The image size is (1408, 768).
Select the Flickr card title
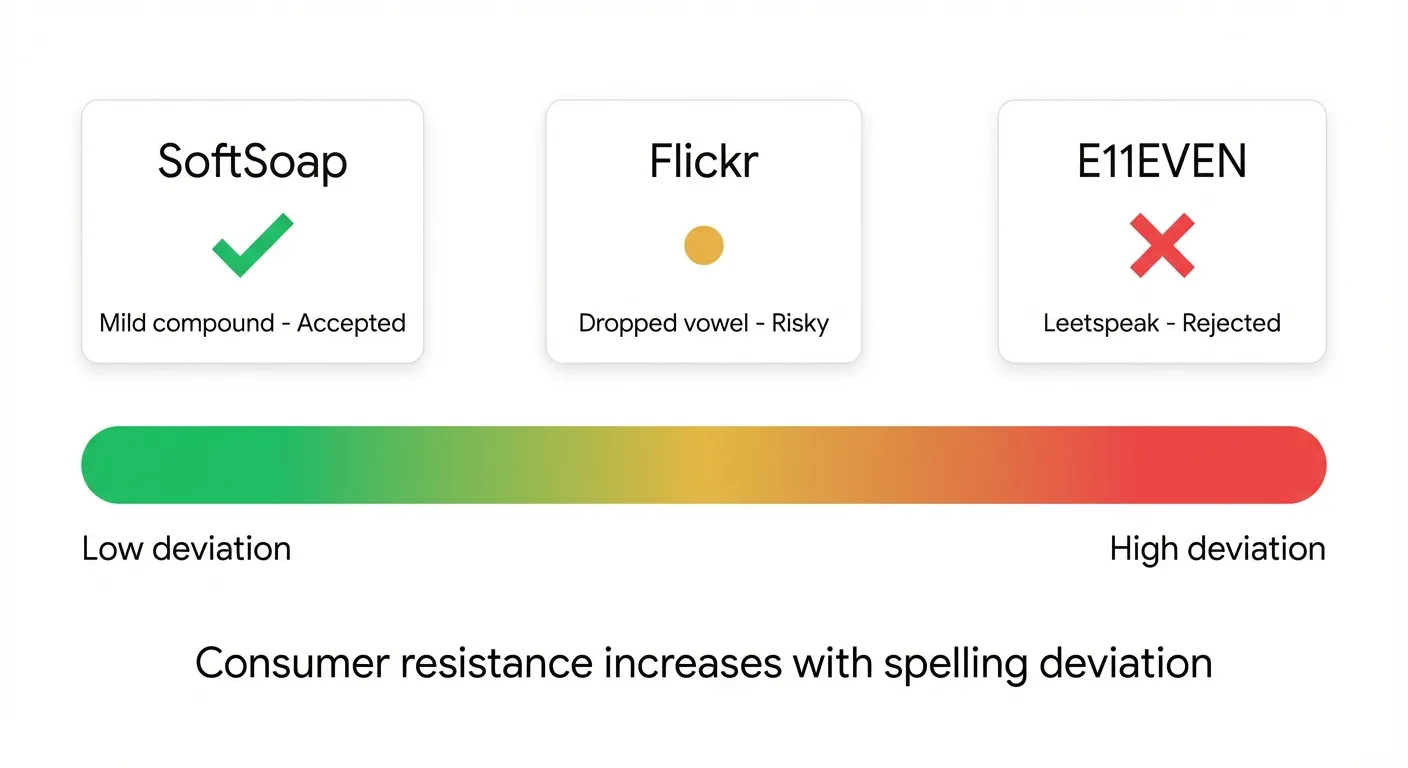704,162
